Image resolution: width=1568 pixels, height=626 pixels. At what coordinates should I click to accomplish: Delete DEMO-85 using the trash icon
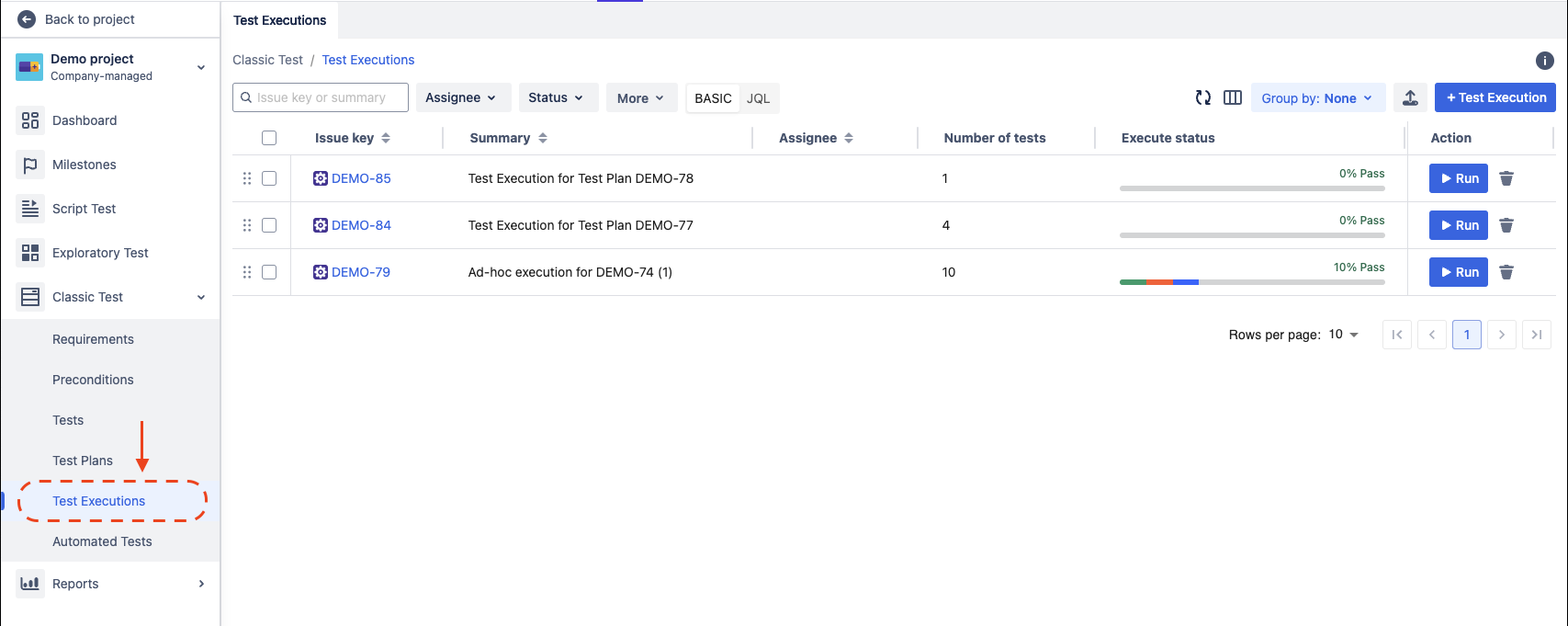(x=1506, y=178)
